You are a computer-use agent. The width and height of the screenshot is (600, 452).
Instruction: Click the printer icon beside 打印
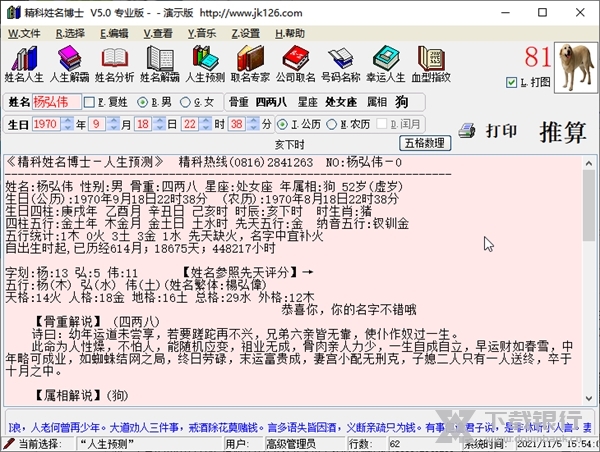tap(467, 131)
